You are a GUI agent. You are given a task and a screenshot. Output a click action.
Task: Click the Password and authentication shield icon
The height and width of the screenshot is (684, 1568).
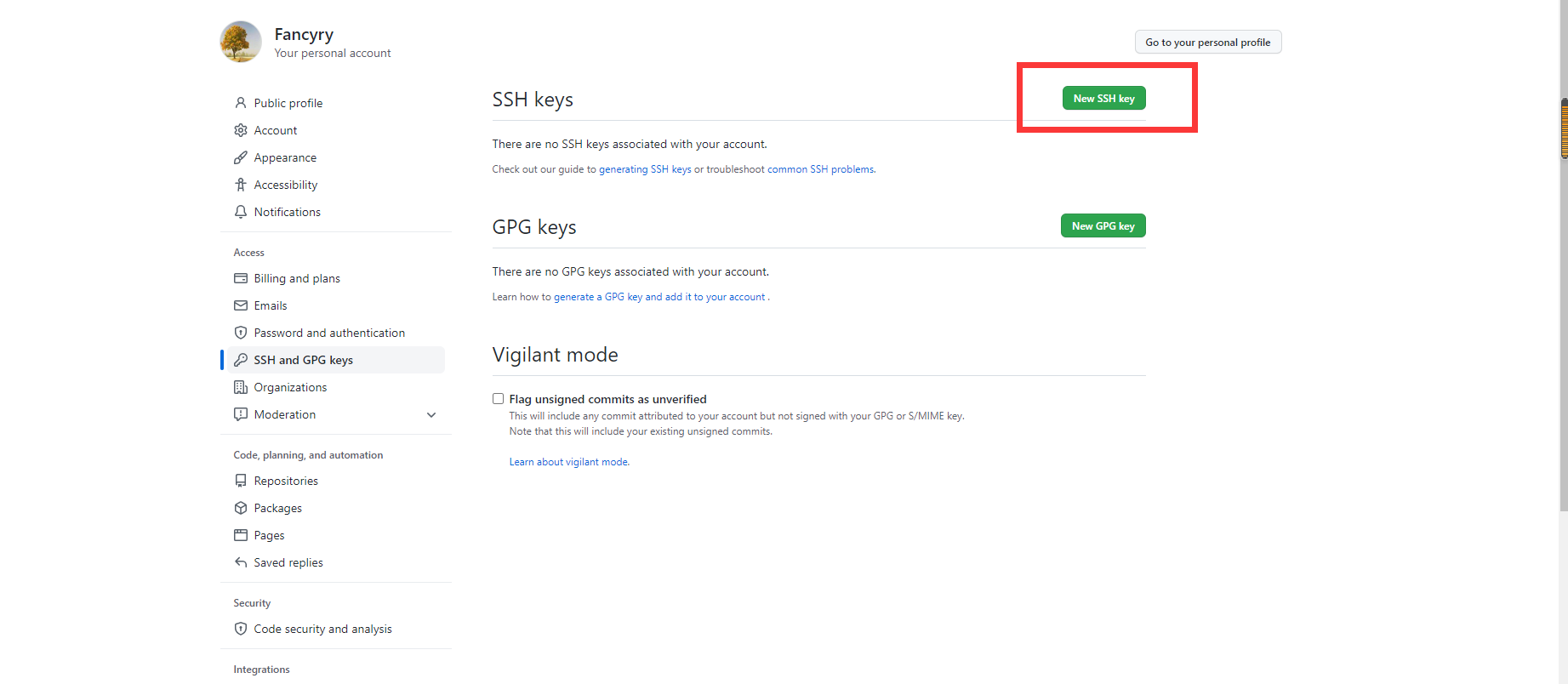pyautogui.click(x=241, y=333)
